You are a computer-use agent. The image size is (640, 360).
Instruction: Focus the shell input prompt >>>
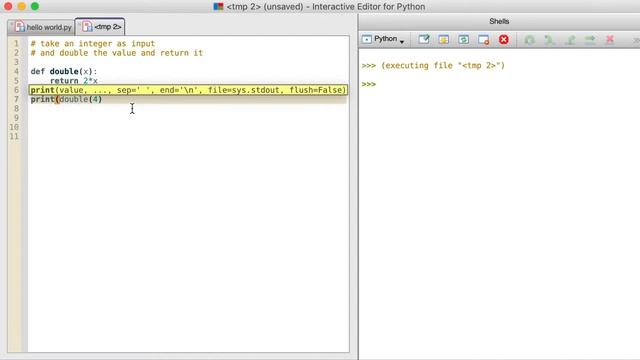coord(369,84)
